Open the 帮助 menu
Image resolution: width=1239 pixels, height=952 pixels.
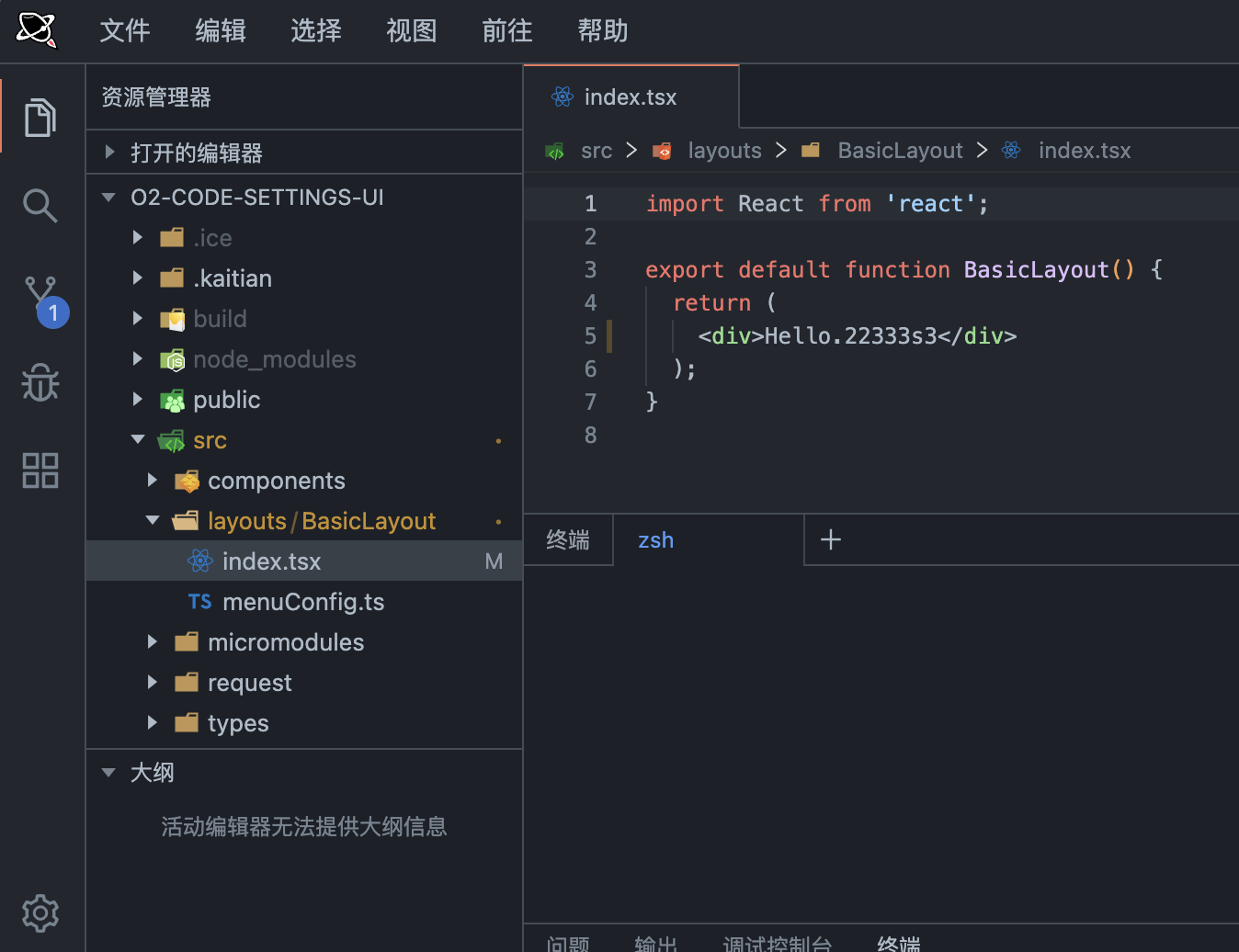pos(602,30)
